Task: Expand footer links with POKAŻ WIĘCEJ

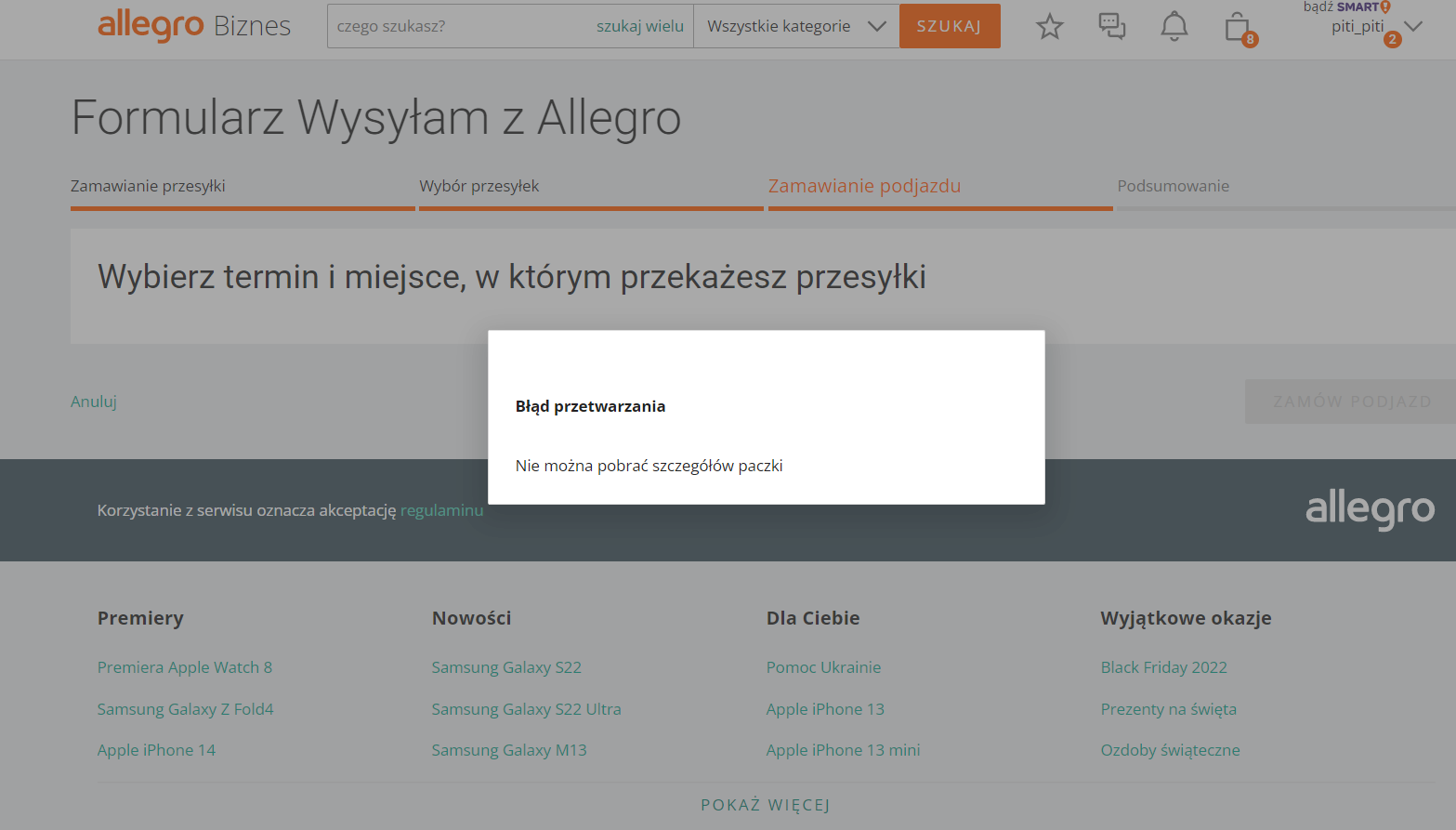Action: [x=765, y=805]
